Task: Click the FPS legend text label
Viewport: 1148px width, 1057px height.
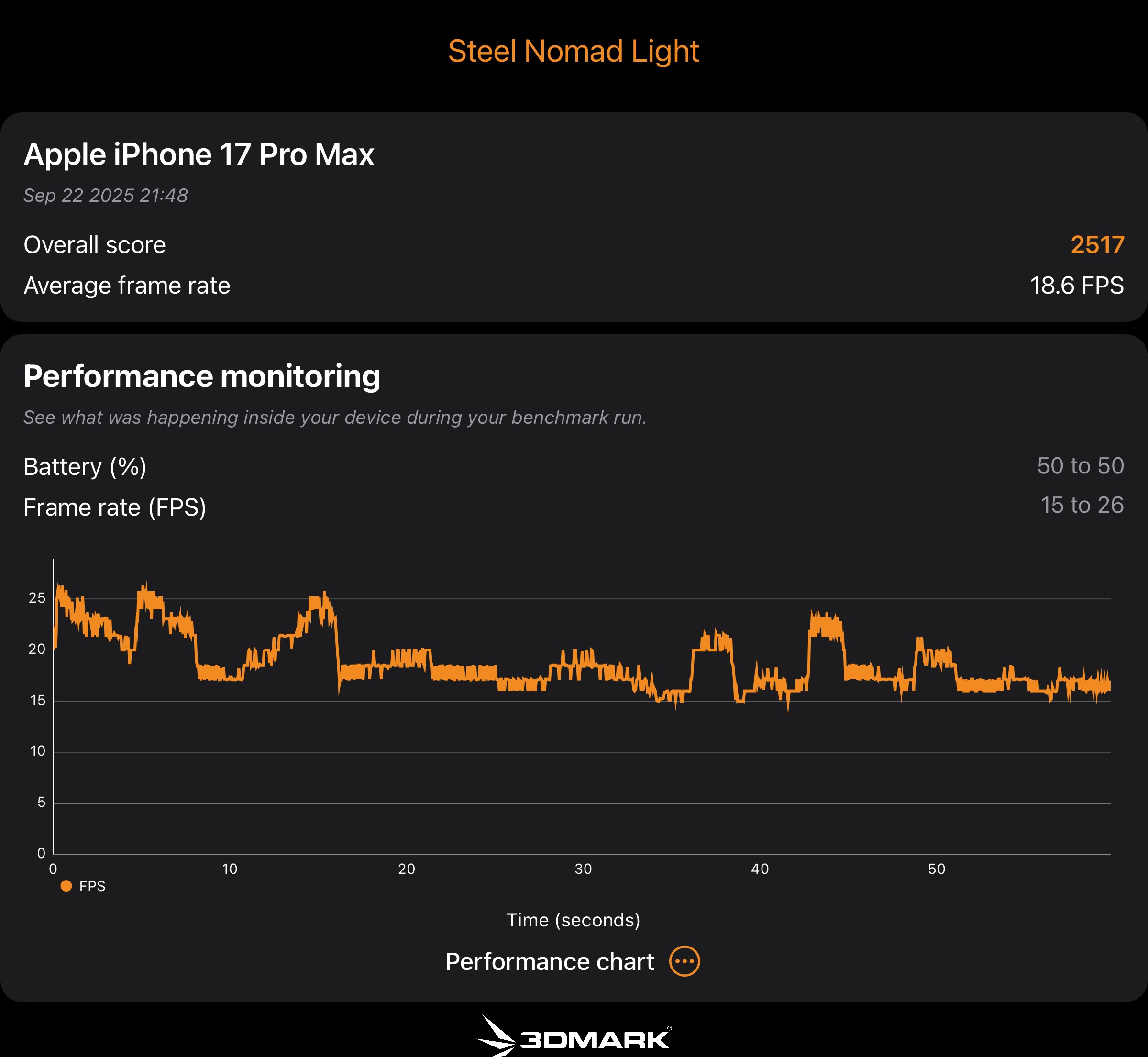Action: tap(92, 886)
